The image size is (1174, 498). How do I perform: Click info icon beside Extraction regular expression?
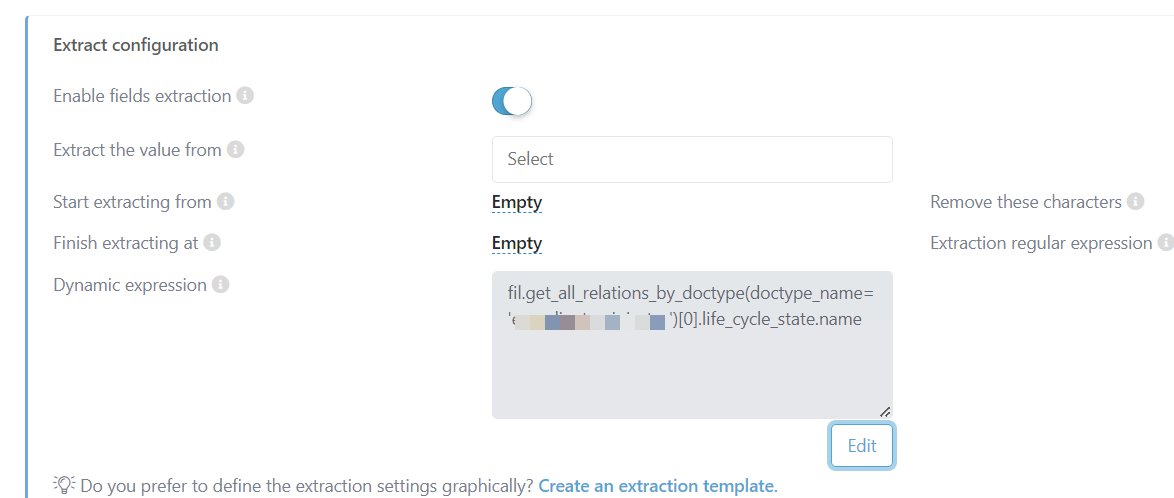[1166, 243]
